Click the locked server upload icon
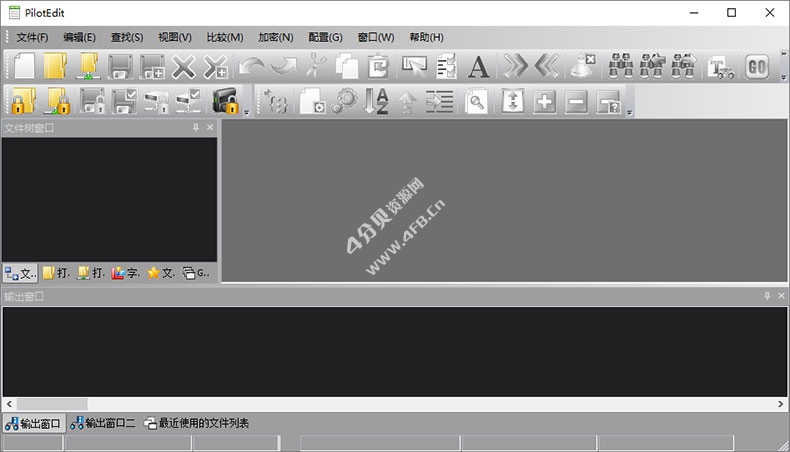790x452 pixels. (156, 102)
